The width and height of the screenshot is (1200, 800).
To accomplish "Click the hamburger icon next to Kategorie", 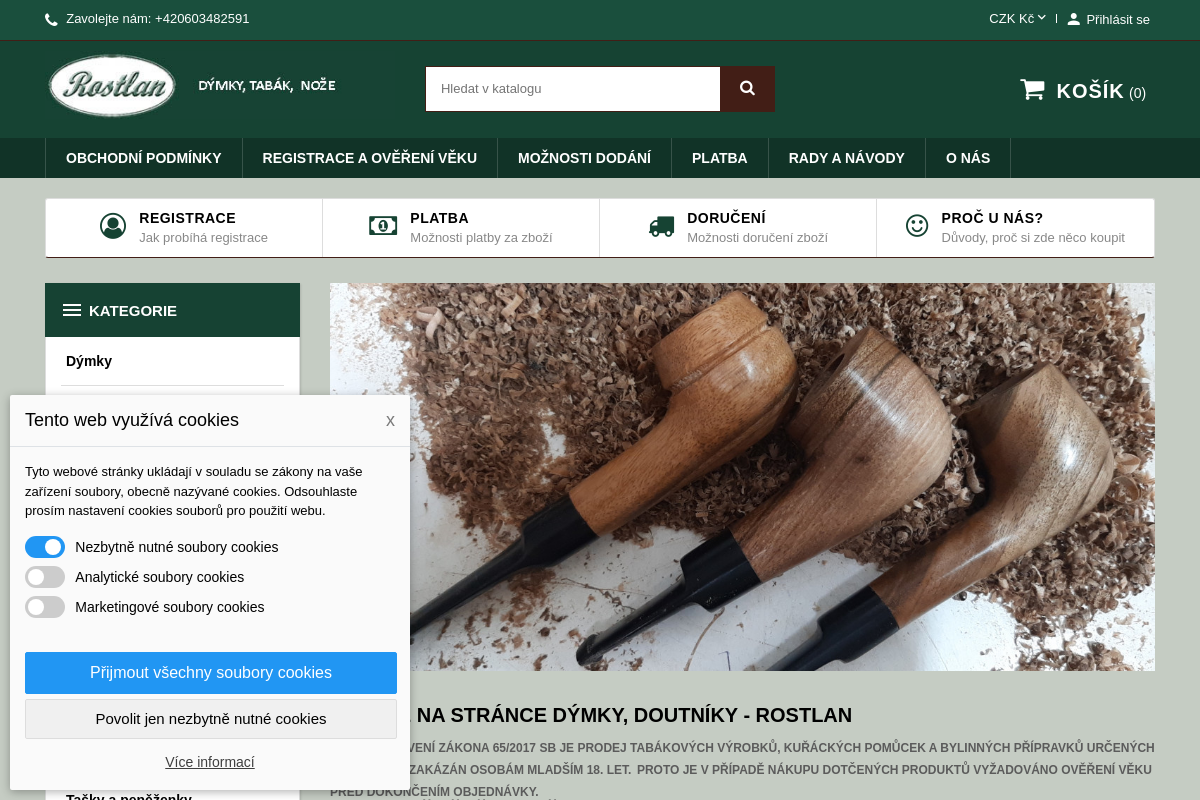I will click(x=72, y=310).
